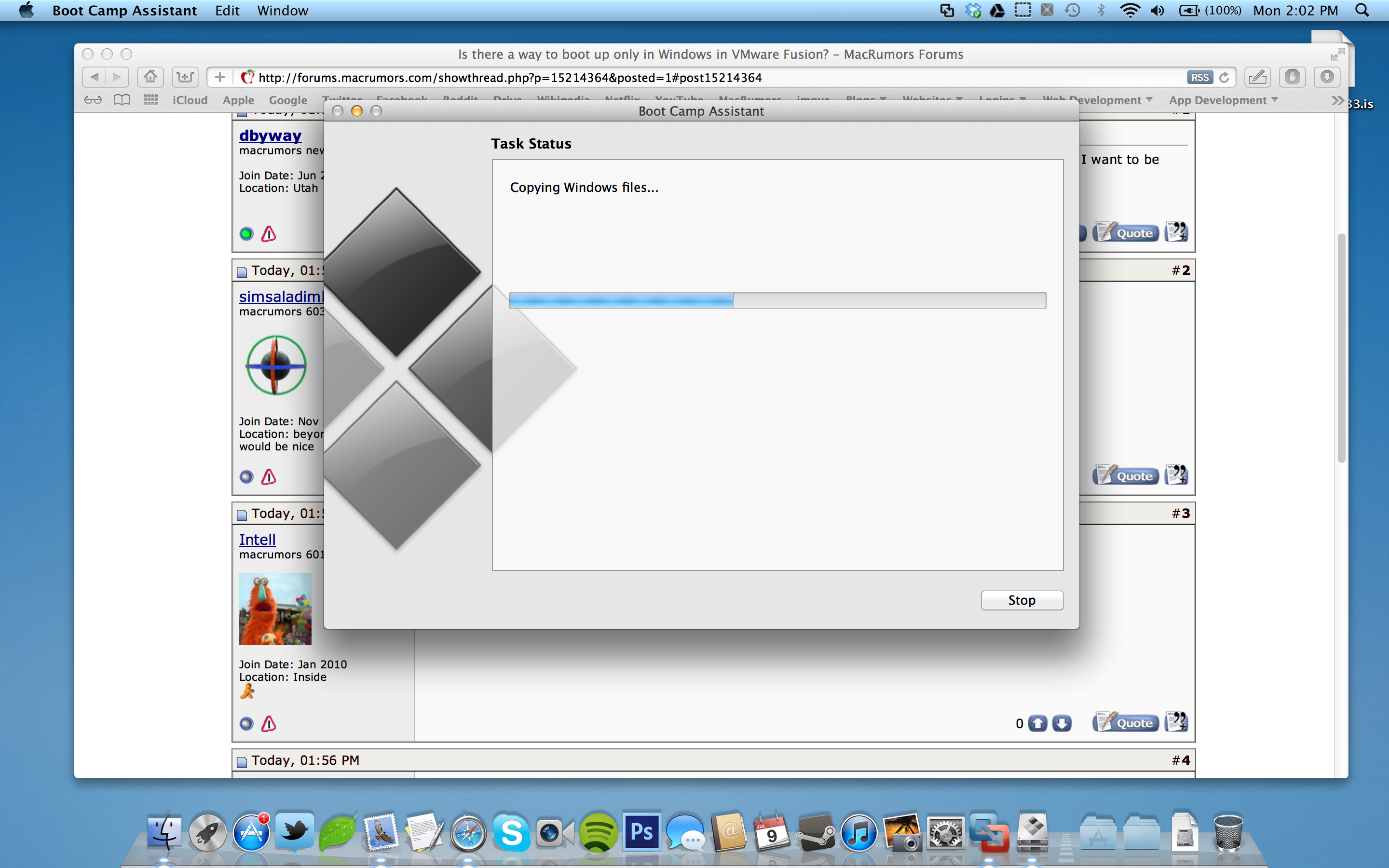Open the Reading List glasses icon
The height and width of the screenshot is (868, 1389).
pyautogui.click(x=93, y=100)
